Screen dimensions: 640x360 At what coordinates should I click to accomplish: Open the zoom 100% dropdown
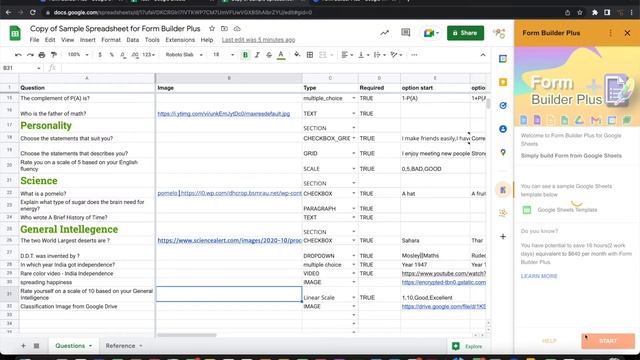(78, 55)
